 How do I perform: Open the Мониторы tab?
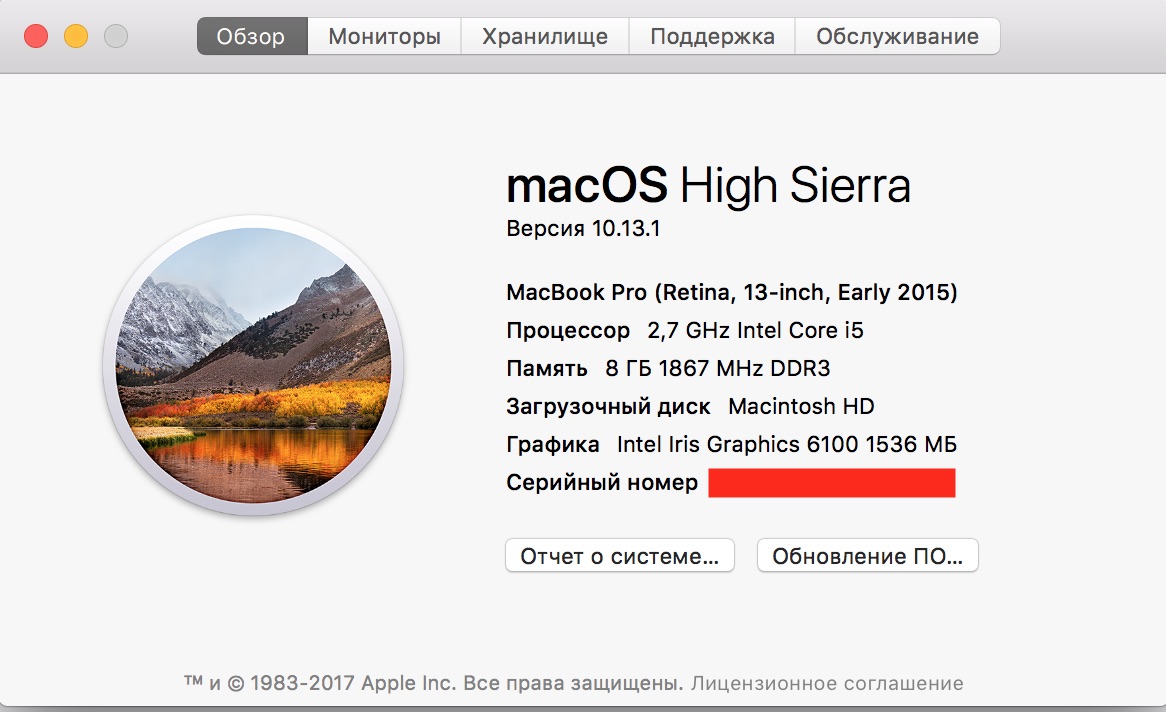click(x=384, y=37)
